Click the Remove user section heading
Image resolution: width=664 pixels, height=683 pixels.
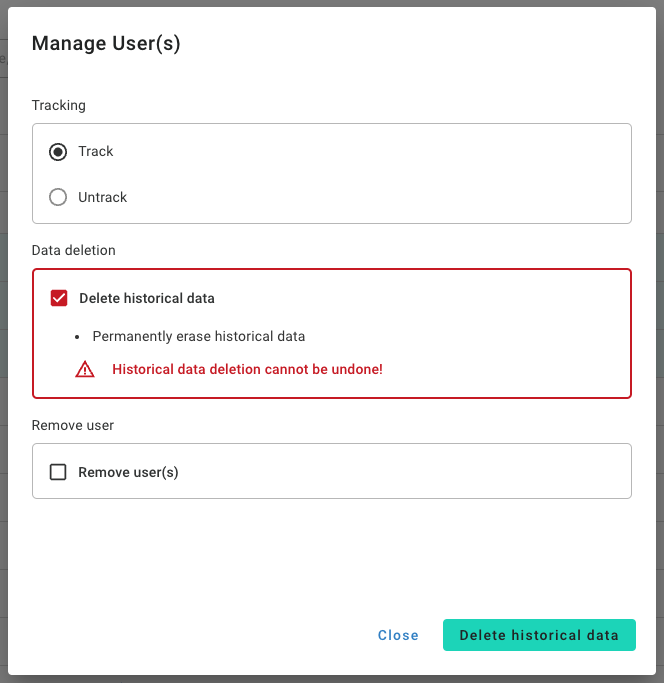click(x=73, y=425)
